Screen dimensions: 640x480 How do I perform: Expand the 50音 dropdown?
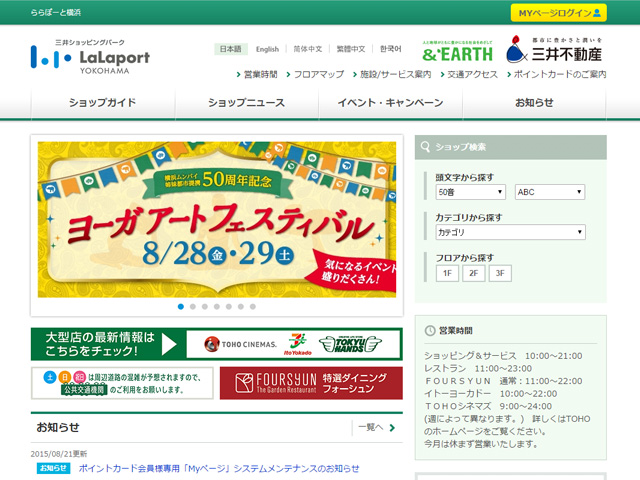(470, 191)
